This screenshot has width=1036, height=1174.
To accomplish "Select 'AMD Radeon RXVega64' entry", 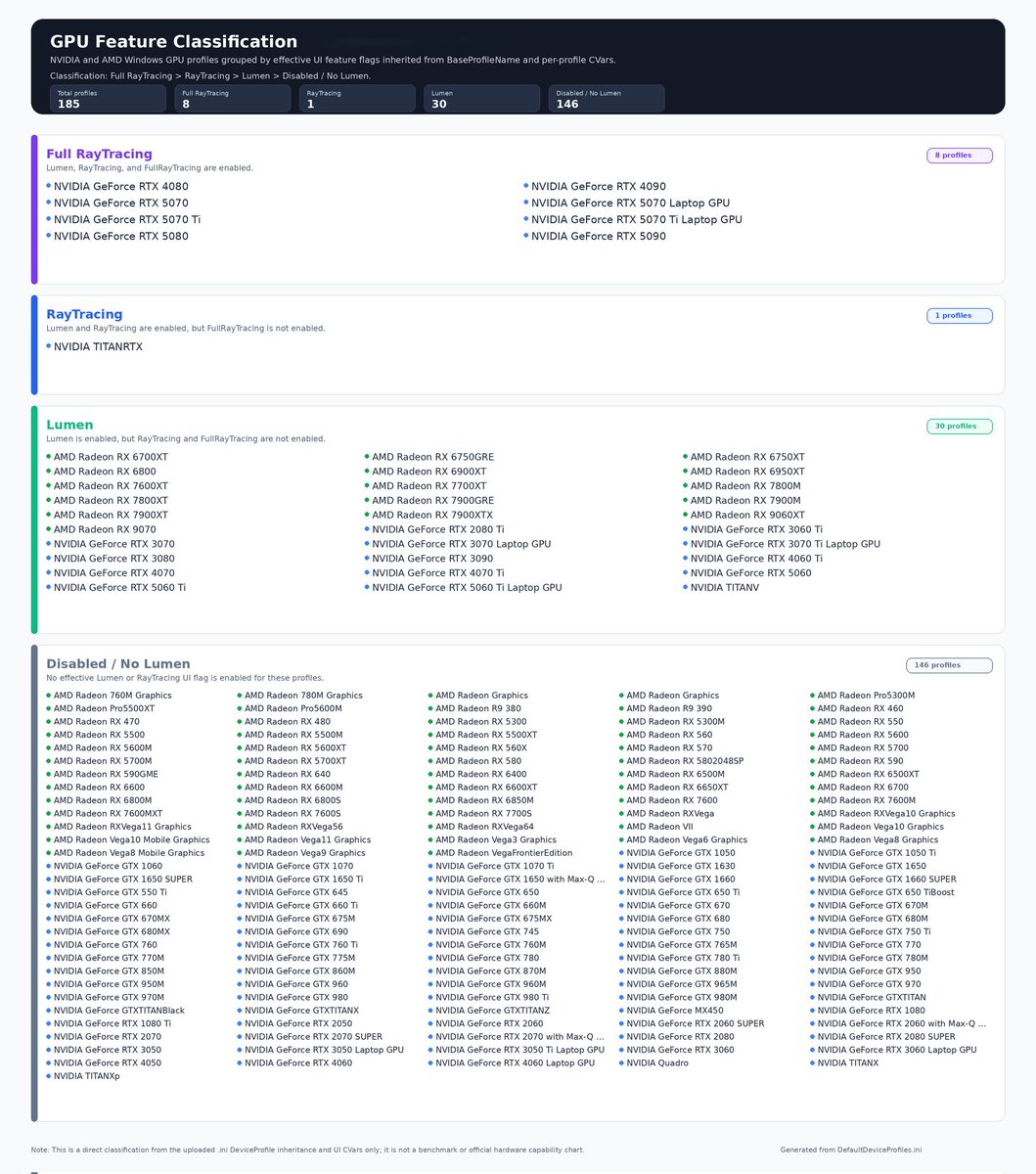I will point(481,827).
